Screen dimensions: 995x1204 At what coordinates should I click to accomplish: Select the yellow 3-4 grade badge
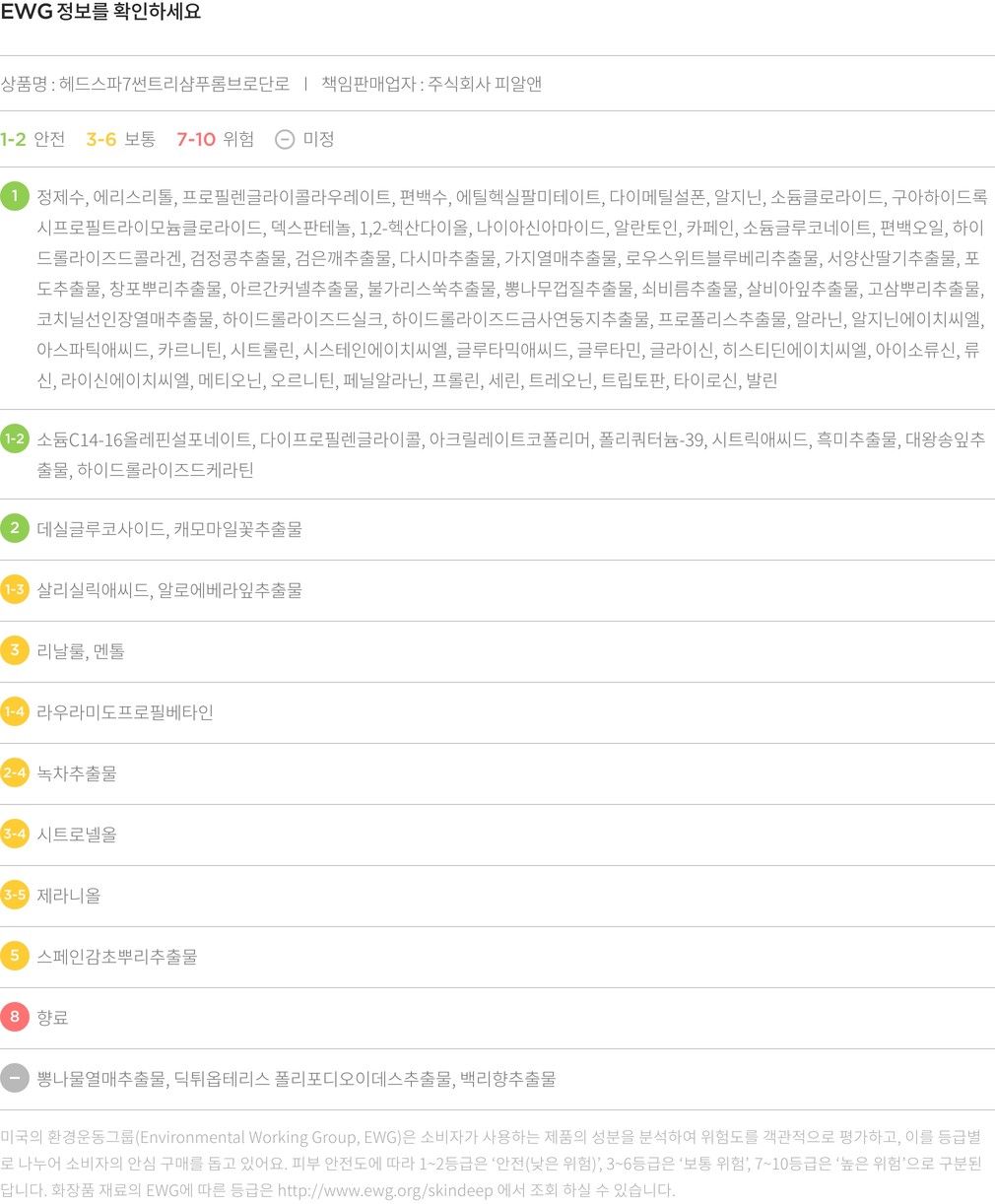(15, 834)
